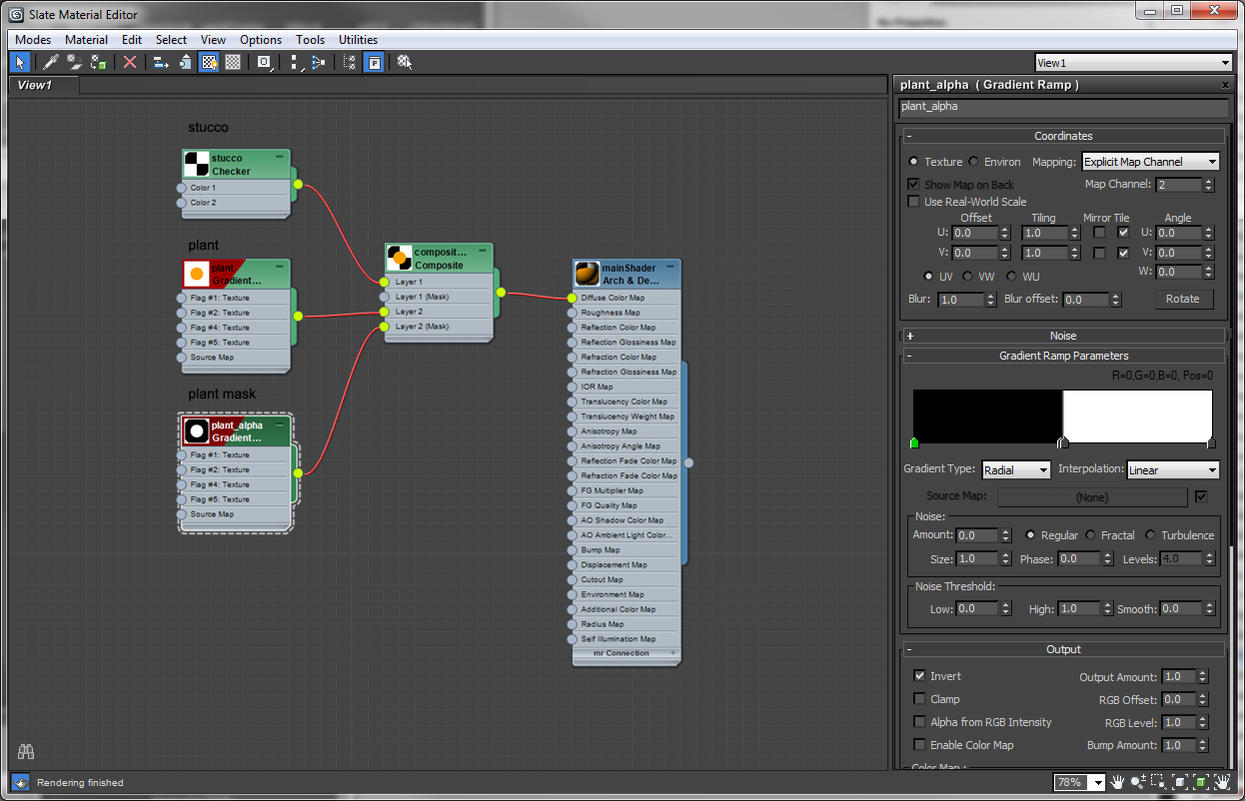The height and width of the screenshot is (801, 1245).
Task: Open the Mapping dropdown
Action: [x=1151, y=161]
